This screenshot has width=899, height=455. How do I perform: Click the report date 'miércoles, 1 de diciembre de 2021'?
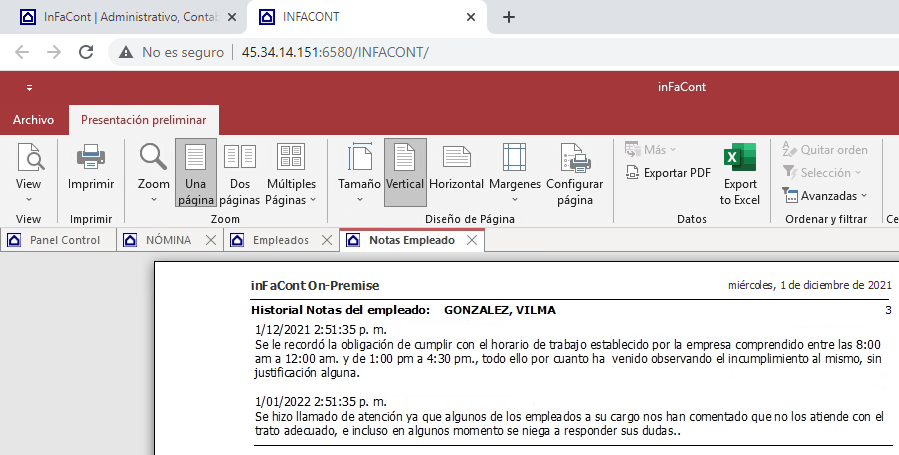pyautogui.click(x=810, y=285)
